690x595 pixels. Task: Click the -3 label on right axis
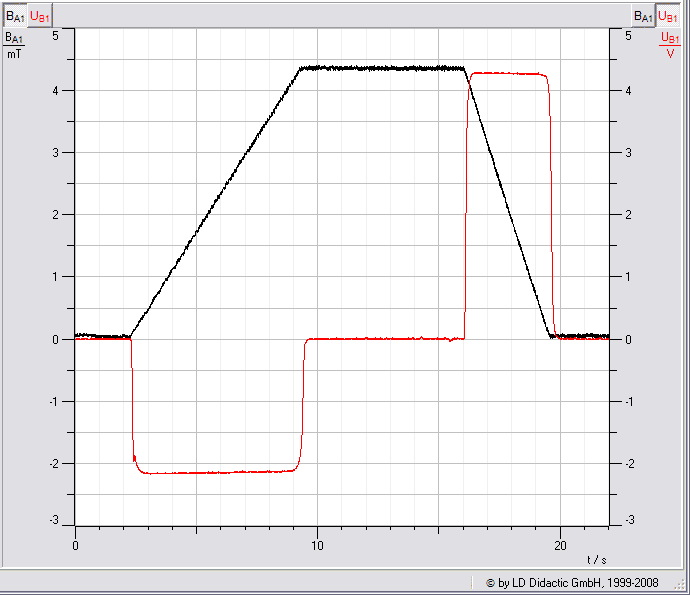627,521
